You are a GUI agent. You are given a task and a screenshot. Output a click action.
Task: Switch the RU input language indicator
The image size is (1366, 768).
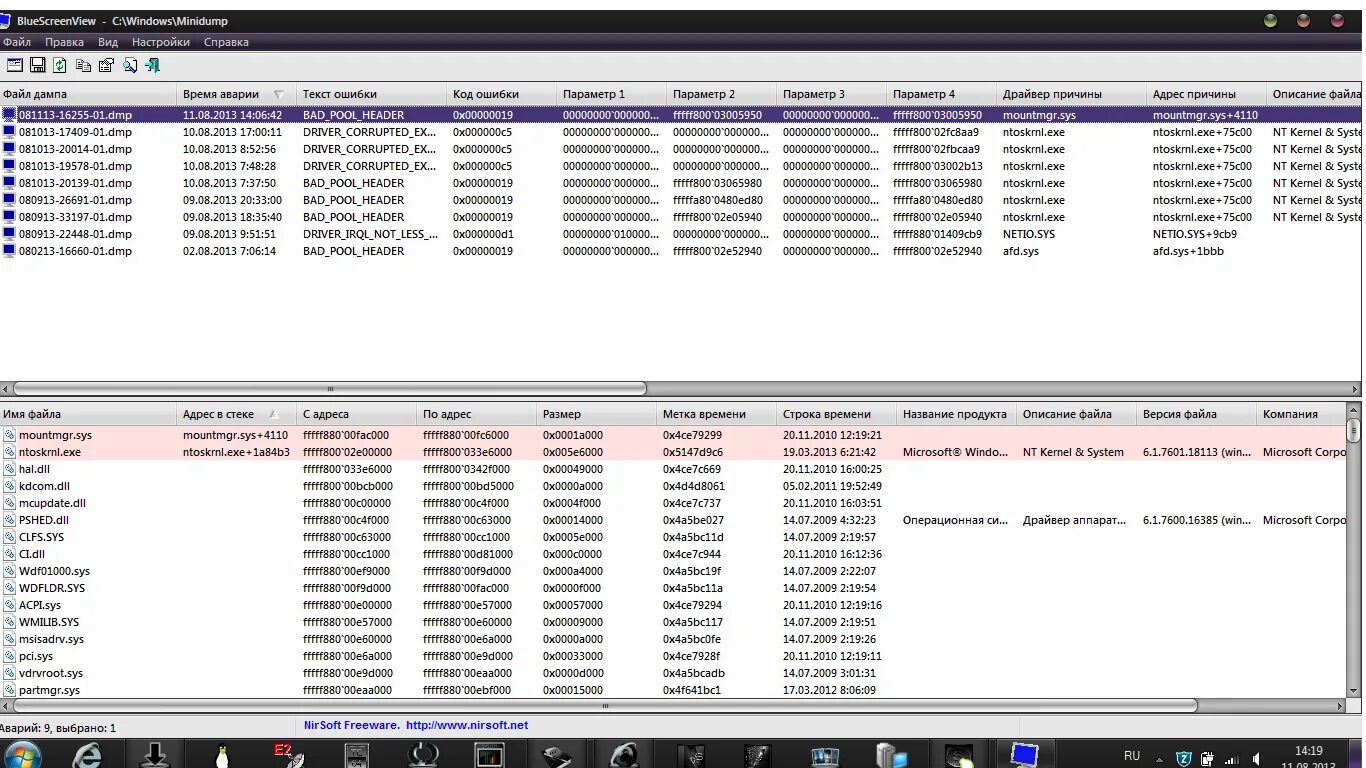coord(1132,756)
